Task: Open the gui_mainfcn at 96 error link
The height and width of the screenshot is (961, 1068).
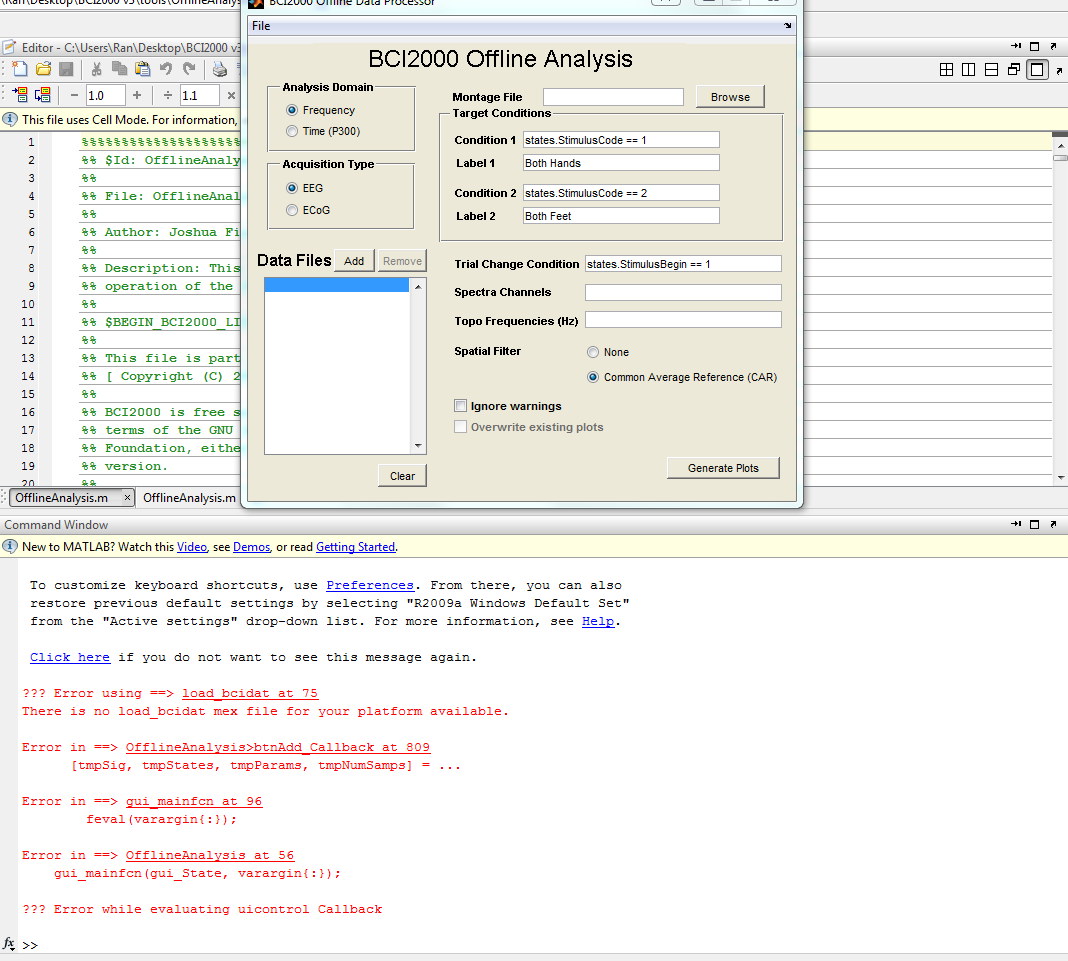Action: click(193, 801)
